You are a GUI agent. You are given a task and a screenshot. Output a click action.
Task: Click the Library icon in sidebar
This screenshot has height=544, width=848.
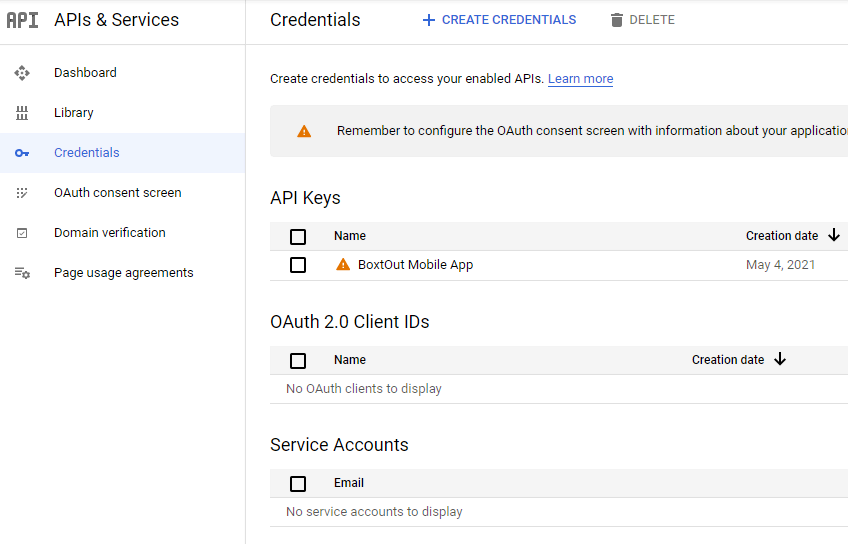coord(22,113)
